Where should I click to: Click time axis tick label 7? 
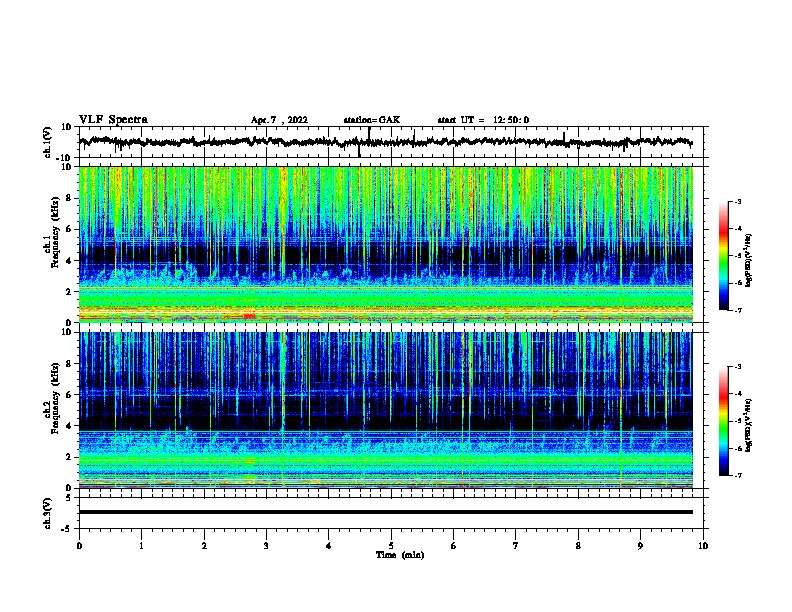pyautogui.click(x=516, y=546)
